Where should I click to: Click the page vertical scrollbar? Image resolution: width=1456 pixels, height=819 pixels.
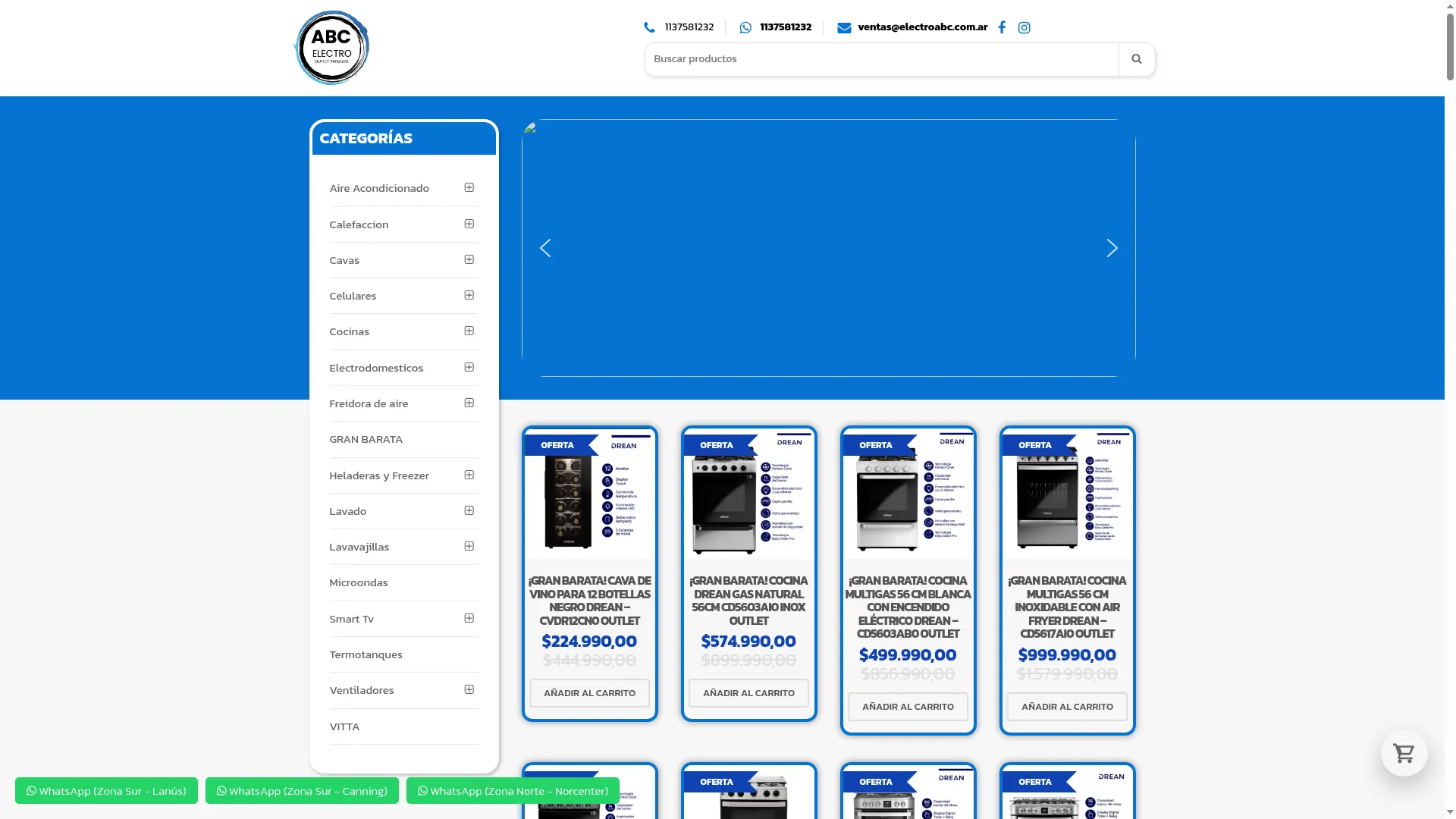pyautogui.click(x=1450, y=45)
